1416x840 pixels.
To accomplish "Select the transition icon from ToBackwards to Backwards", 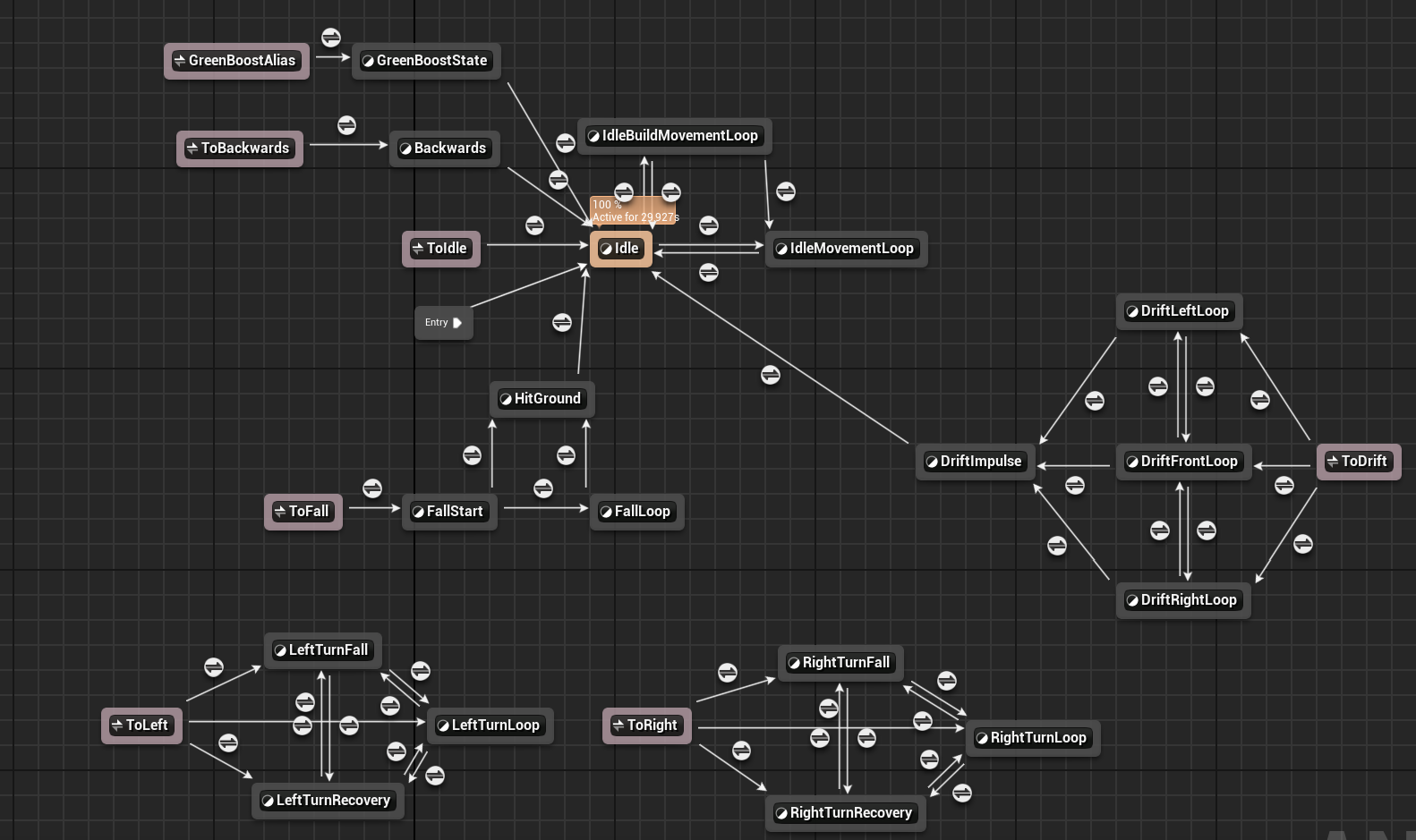I will point(346,125).
